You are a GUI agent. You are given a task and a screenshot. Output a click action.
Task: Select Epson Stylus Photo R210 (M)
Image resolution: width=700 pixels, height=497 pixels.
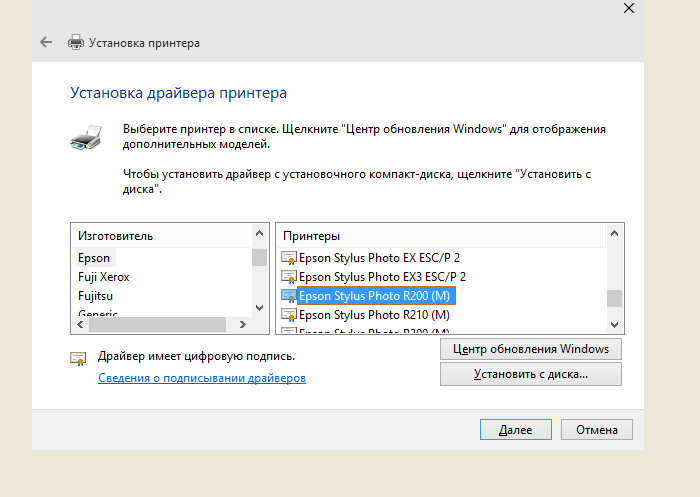(374, 315)
